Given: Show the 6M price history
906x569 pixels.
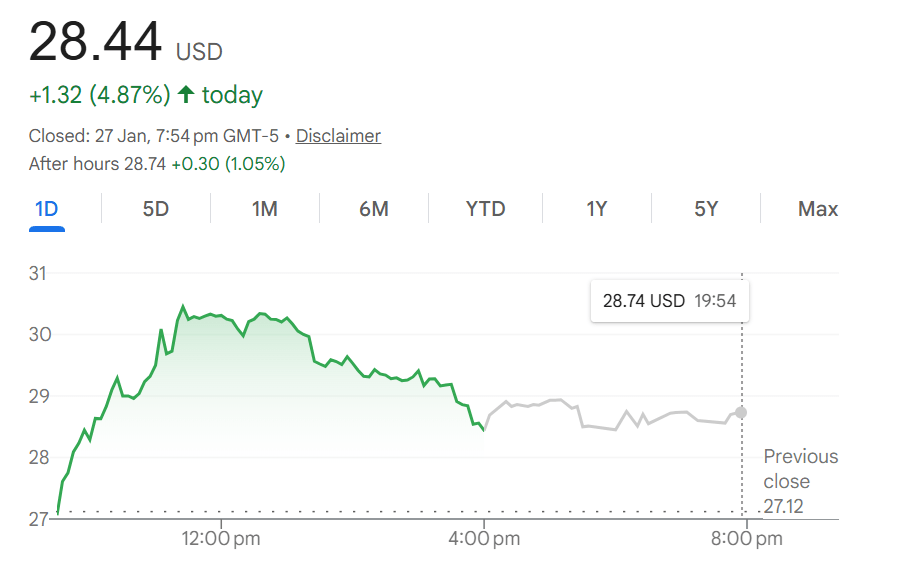Looking at the screenshot, I should (373, 209).
